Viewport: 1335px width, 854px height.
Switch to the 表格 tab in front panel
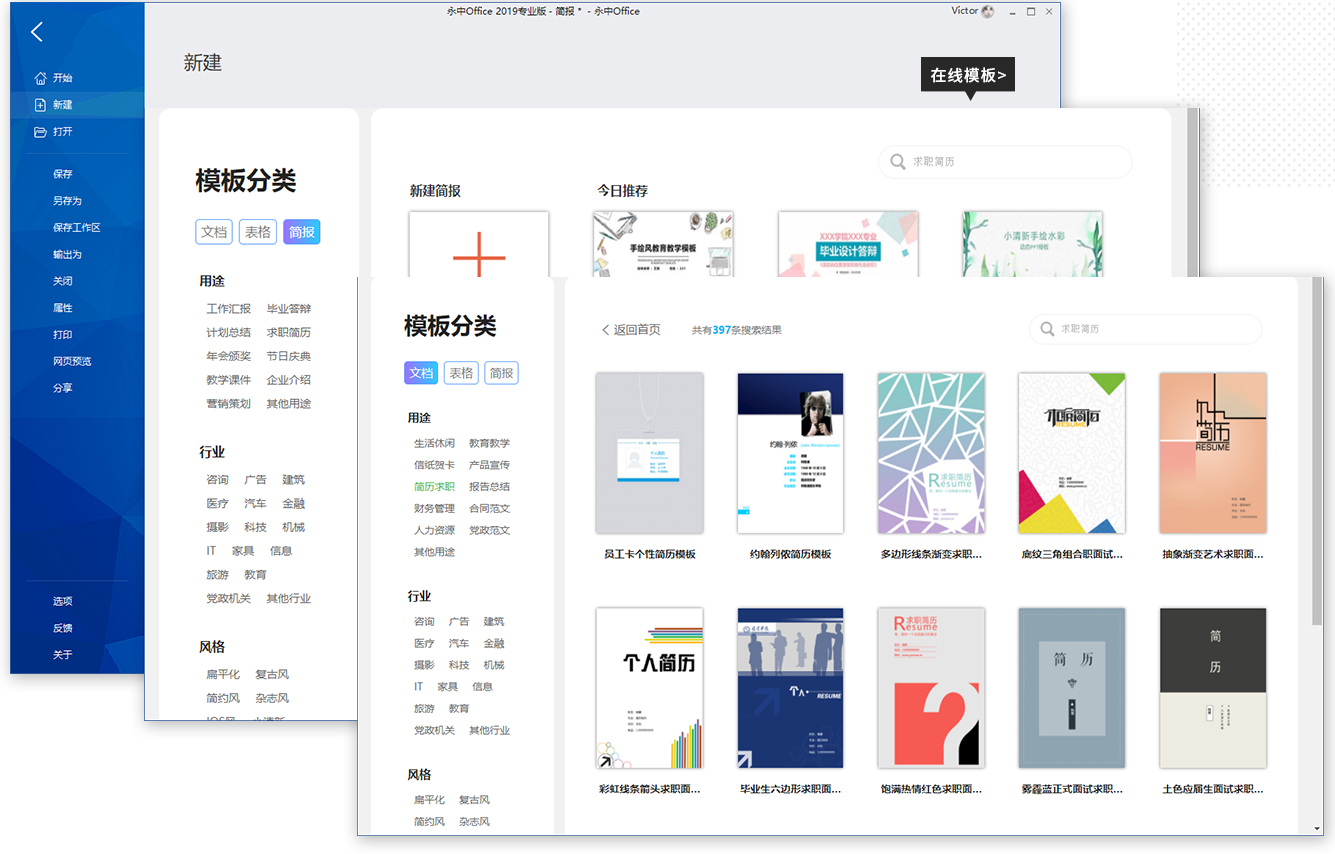click(461, 373)
